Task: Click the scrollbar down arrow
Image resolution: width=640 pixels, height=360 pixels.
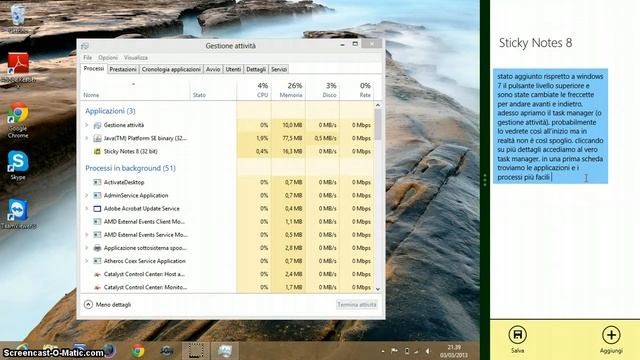Action: point(378,289)
